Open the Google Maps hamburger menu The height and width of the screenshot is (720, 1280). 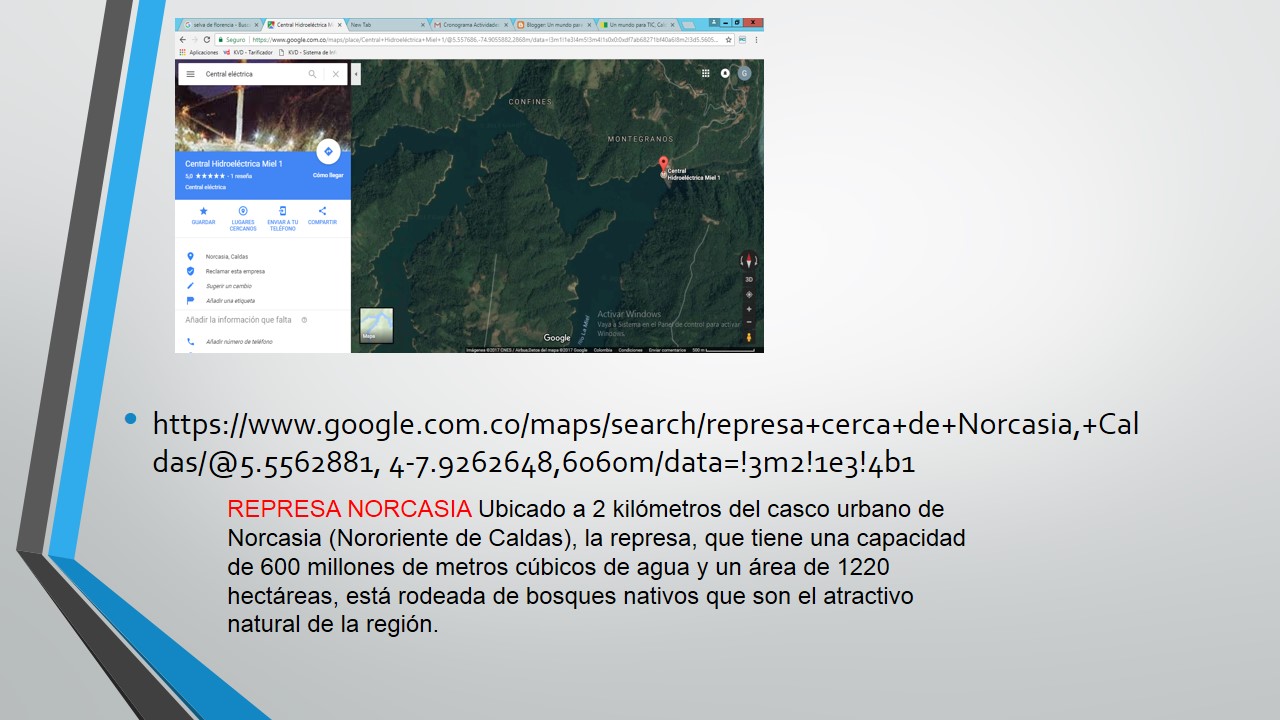pyautogui.click(x=190, y=74)
